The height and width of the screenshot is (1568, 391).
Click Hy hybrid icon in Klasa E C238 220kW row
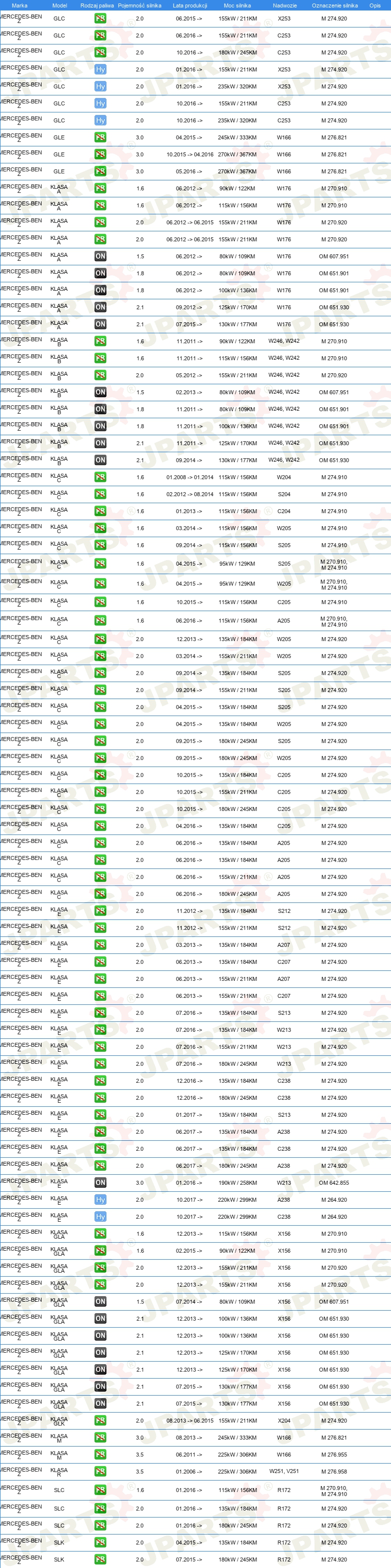(100, 1217)
